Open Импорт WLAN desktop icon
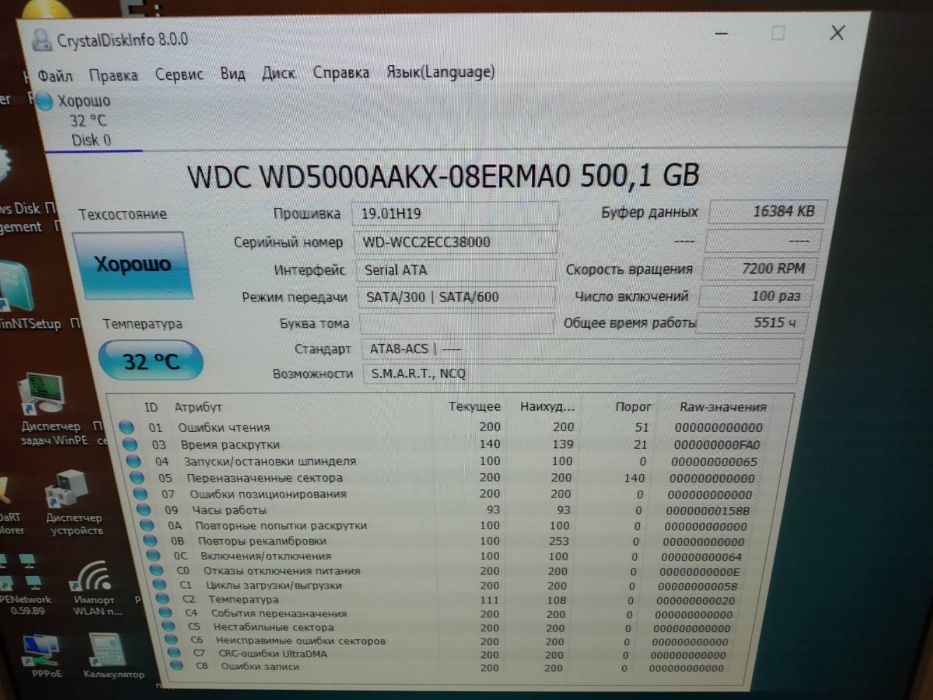 coord(95,588)
